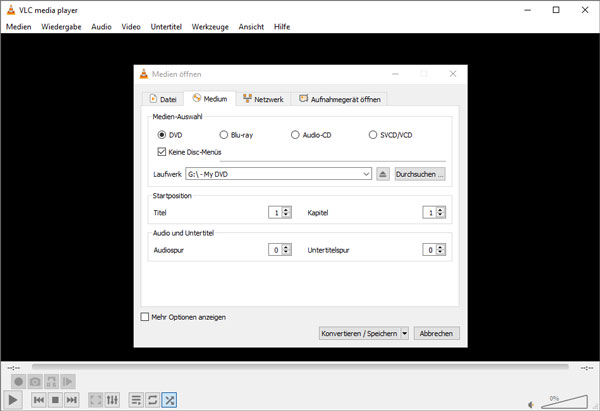Increase the Titel spinner value
The height and width of the screenshot is (411, 600).
coord(286,209)
